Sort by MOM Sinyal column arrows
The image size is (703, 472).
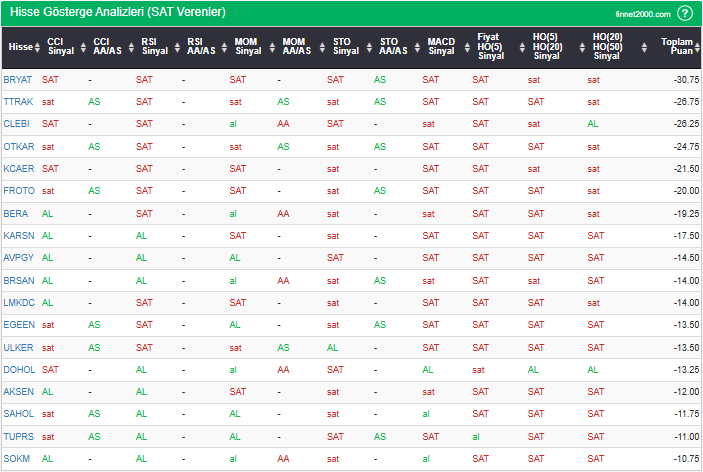coord(272,47)
